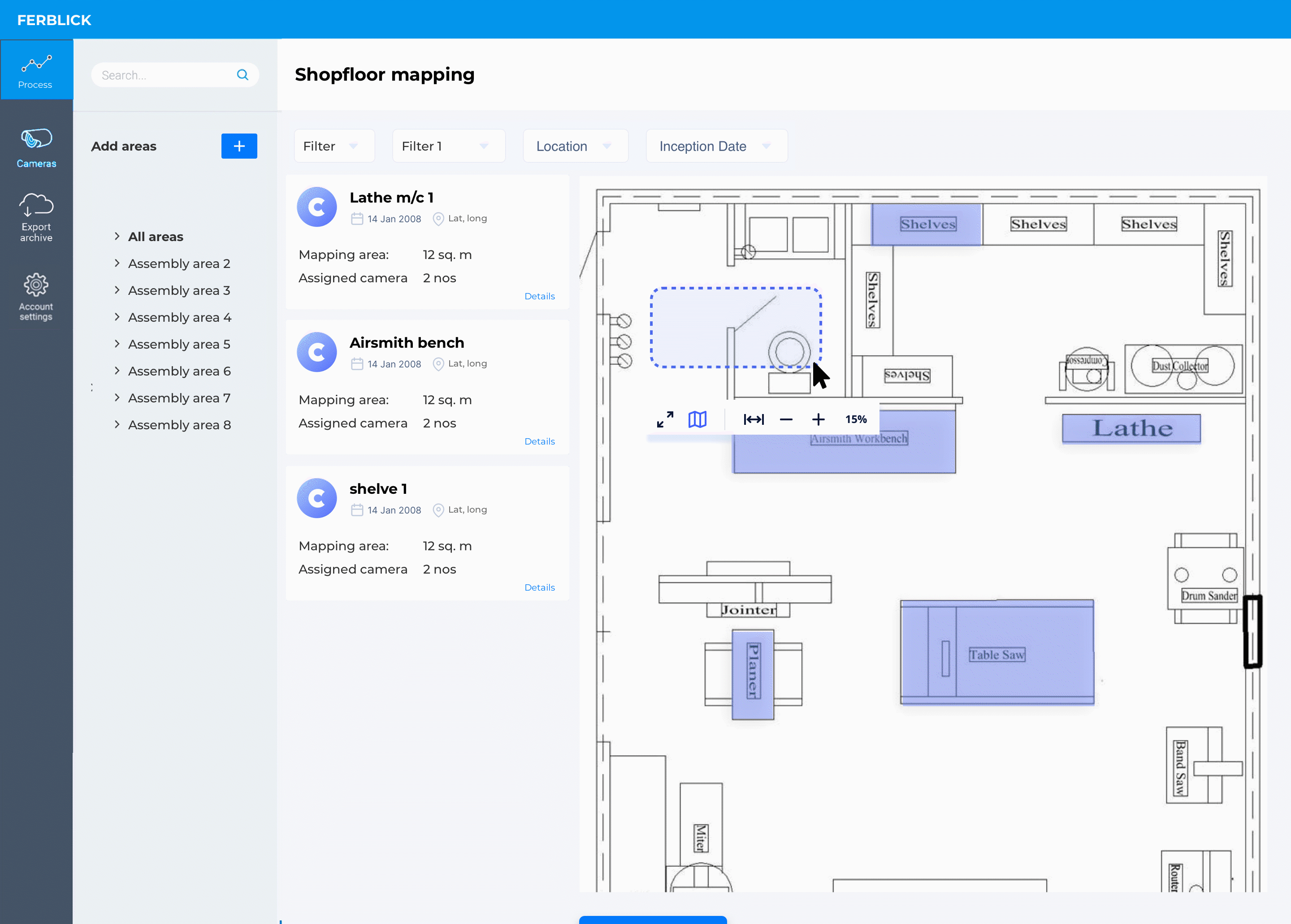Screen dimensions: 1291x924
Task: Click the Lathe m/c 1 card title
Action: coord(392,198)
